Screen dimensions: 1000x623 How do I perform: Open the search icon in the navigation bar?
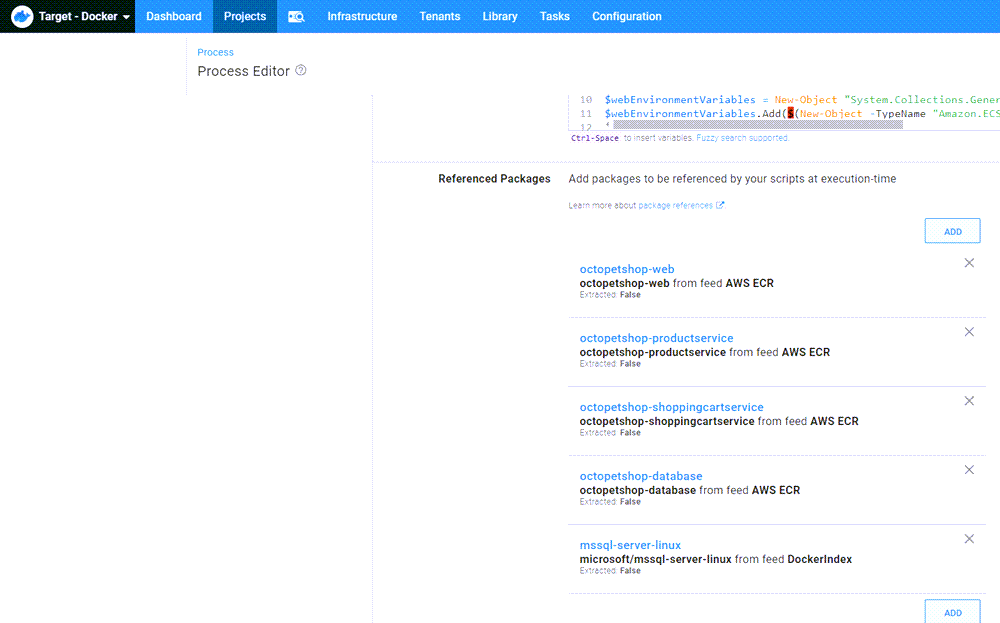(x=296, y=16)
